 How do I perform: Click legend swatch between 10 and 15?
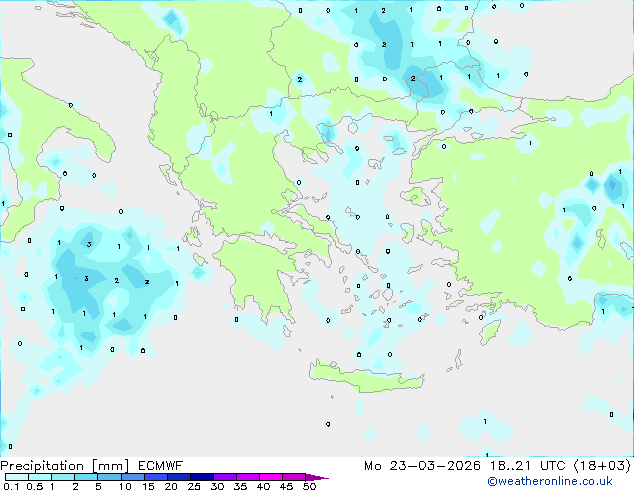(133, 477)
